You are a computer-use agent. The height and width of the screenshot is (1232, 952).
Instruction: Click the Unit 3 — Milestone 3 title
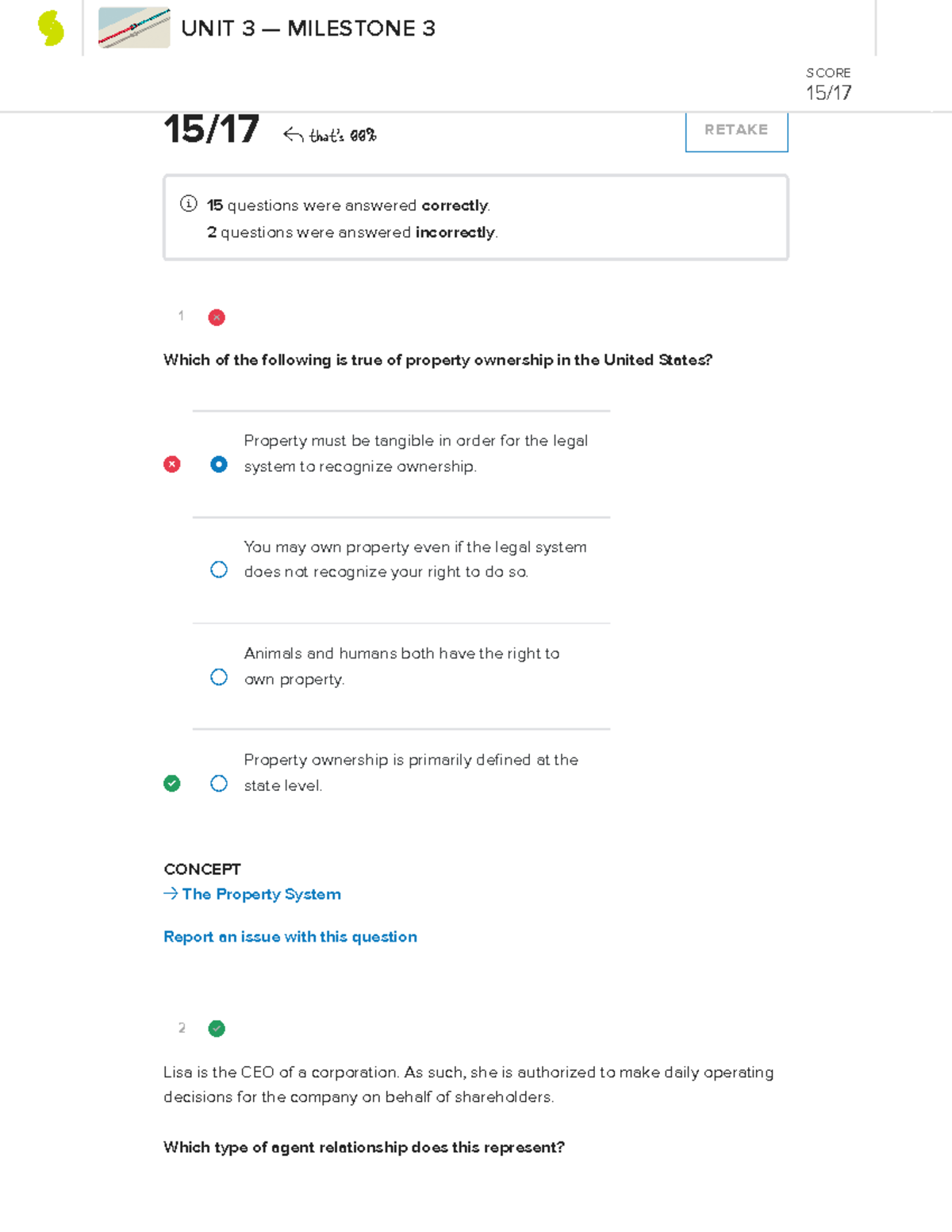tap(308, 29)
